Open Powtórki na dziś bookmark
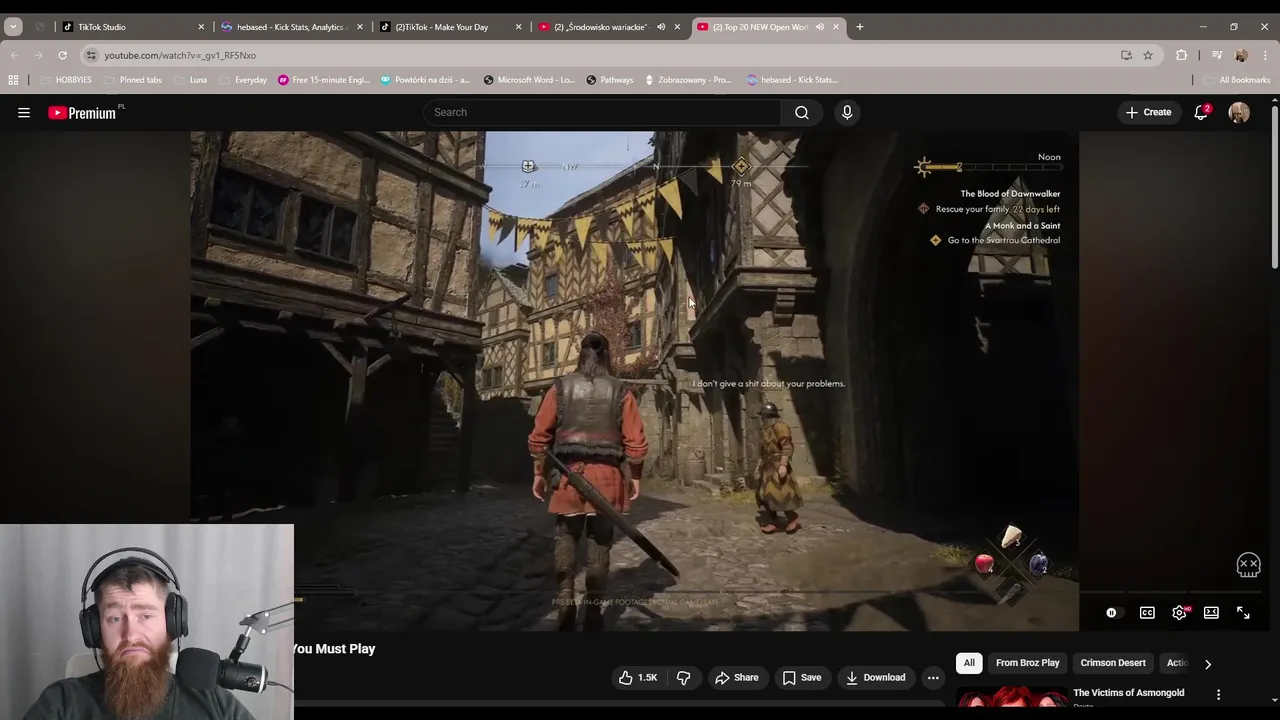The width and height of the screenshot is (1280, 720). 425,80
